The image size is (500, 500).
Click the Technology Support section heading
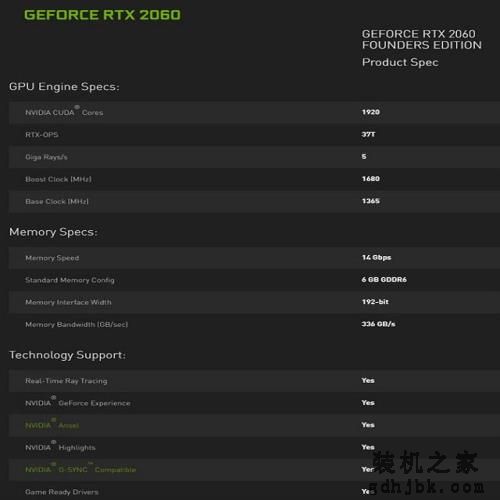pyautogui.click(x=67, y=355)
